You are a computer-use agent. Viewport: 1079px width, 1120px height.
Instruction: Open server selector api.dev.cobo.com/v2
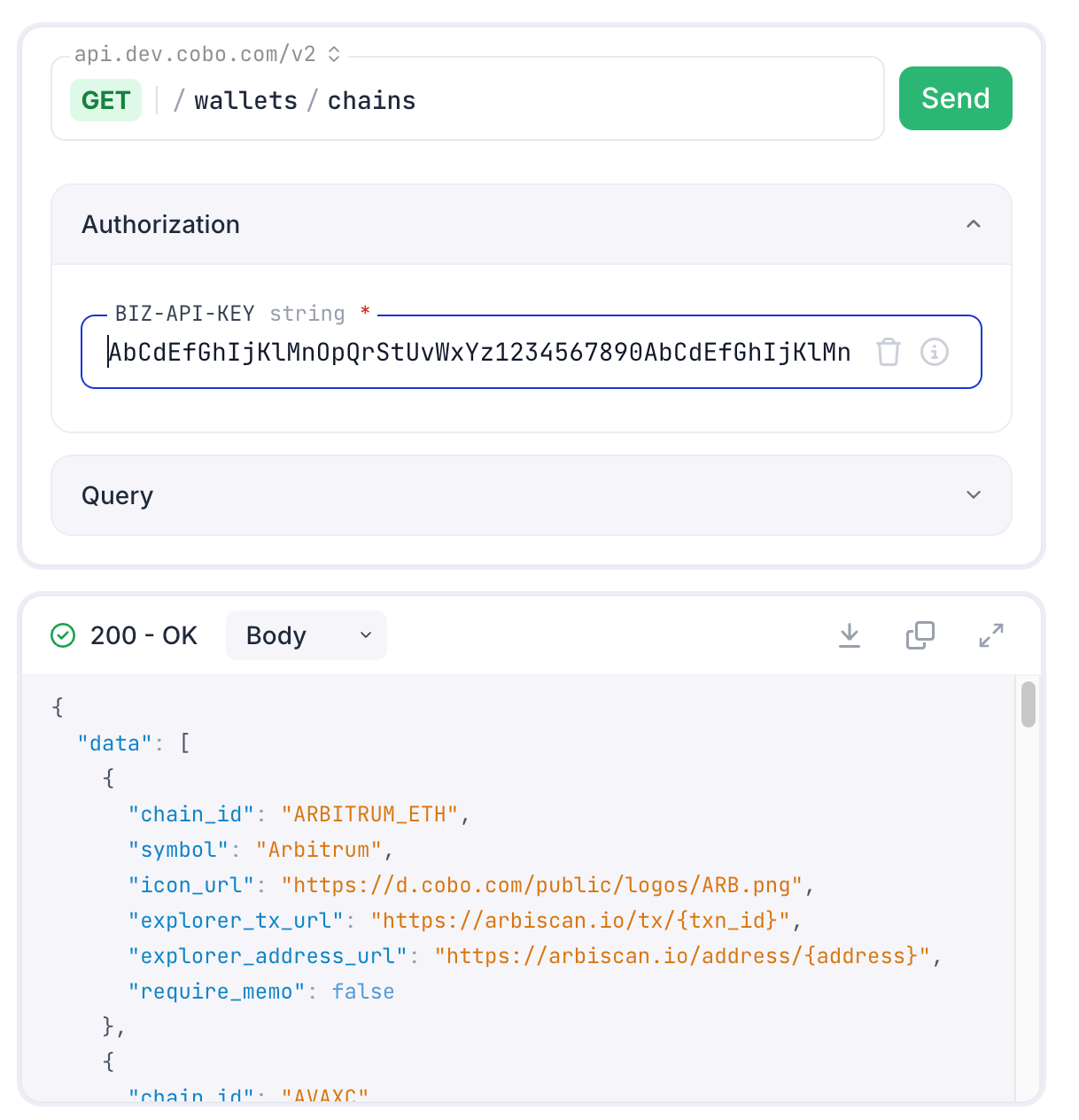(208, 54)
